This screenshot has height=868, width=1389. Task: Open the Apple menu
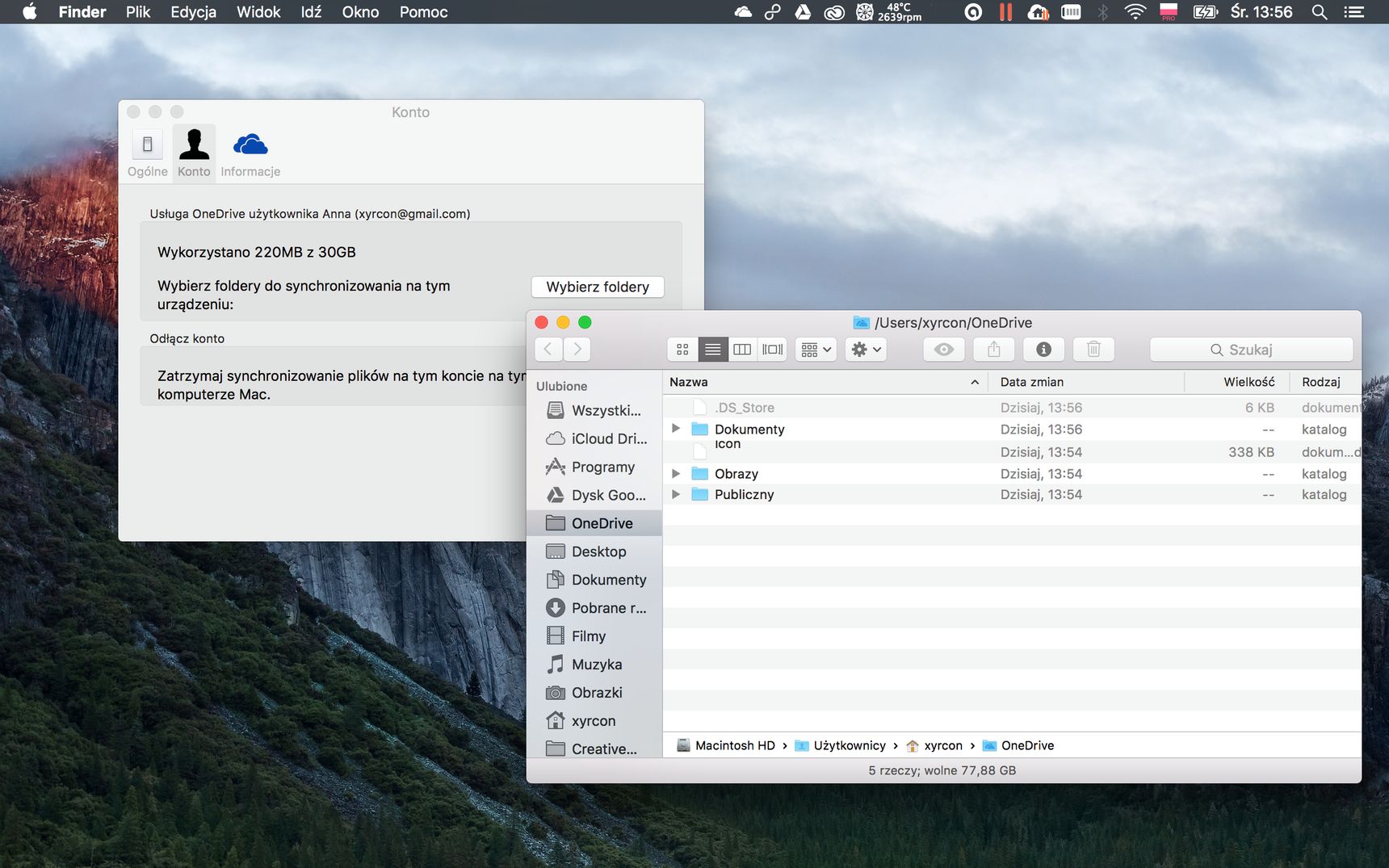pos(30,12)
